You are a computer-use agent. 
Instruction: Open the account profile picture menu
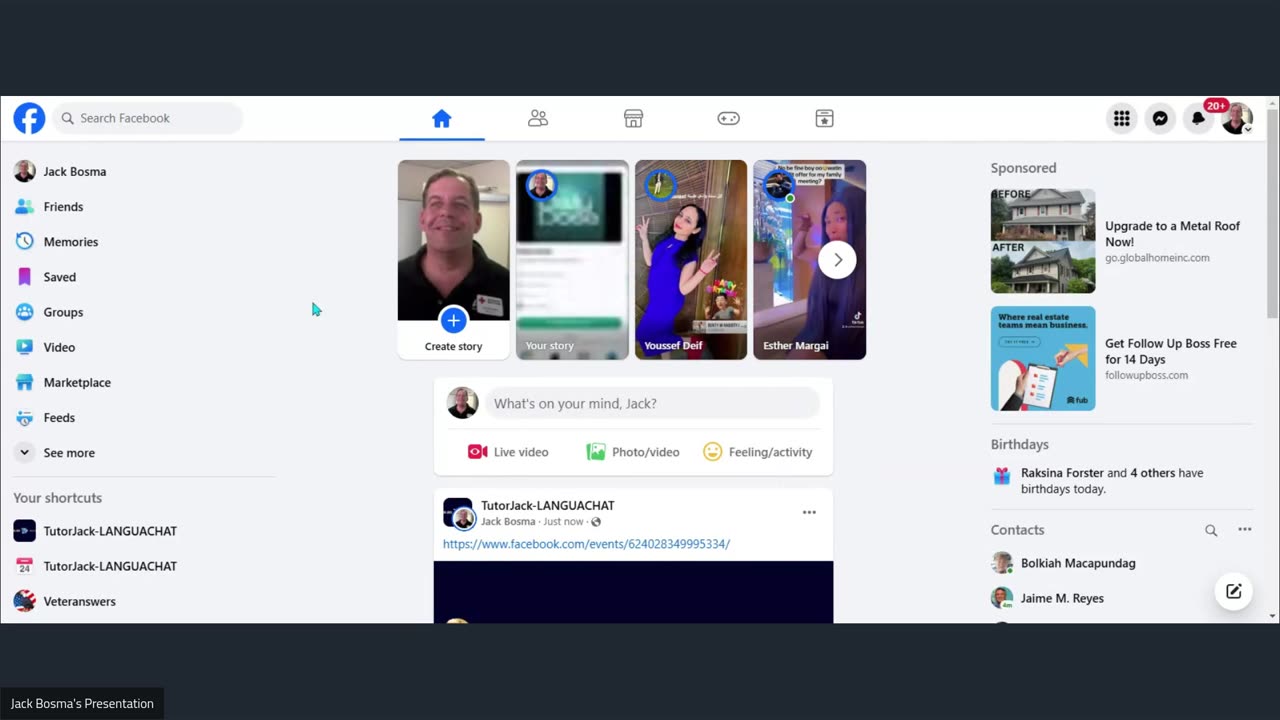coord(1237,119)
